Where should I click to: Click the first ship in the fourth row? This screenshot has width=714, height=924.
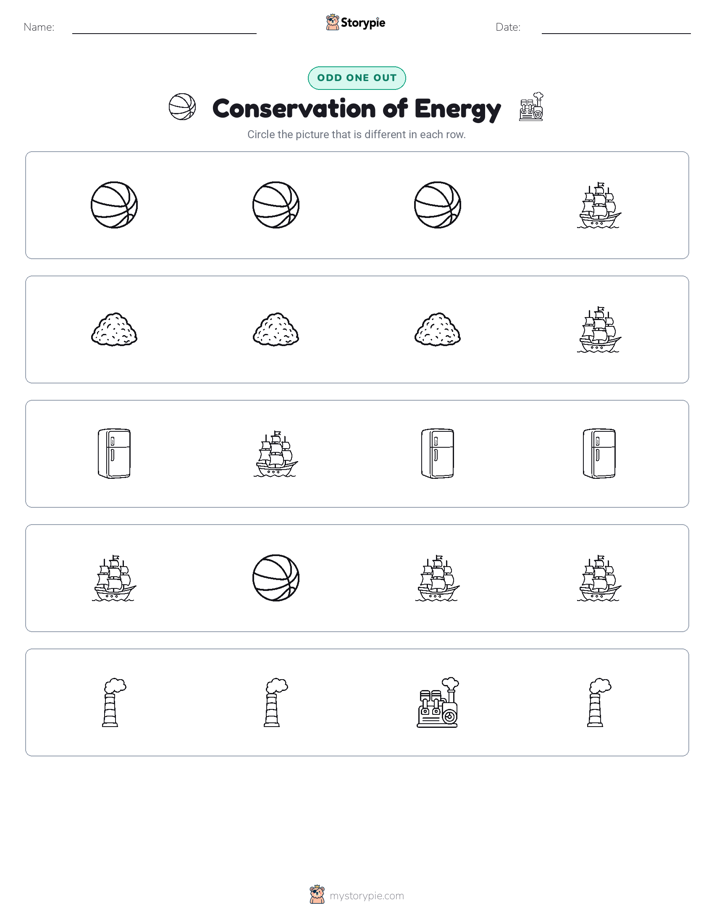(114, 578)
